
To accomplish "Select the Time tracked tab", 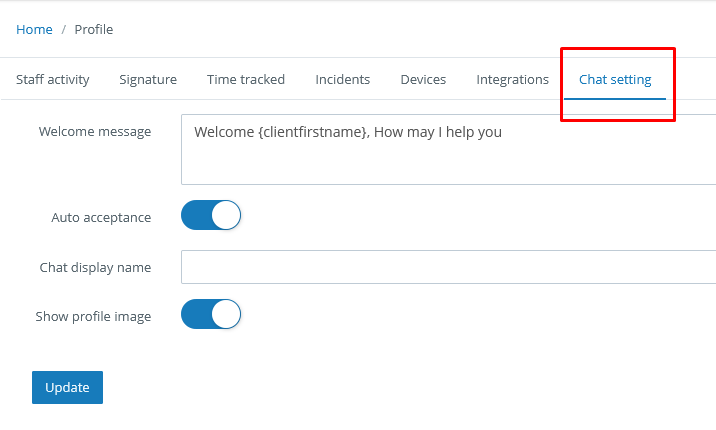I will pyautogui.click(x=246, y=80).
